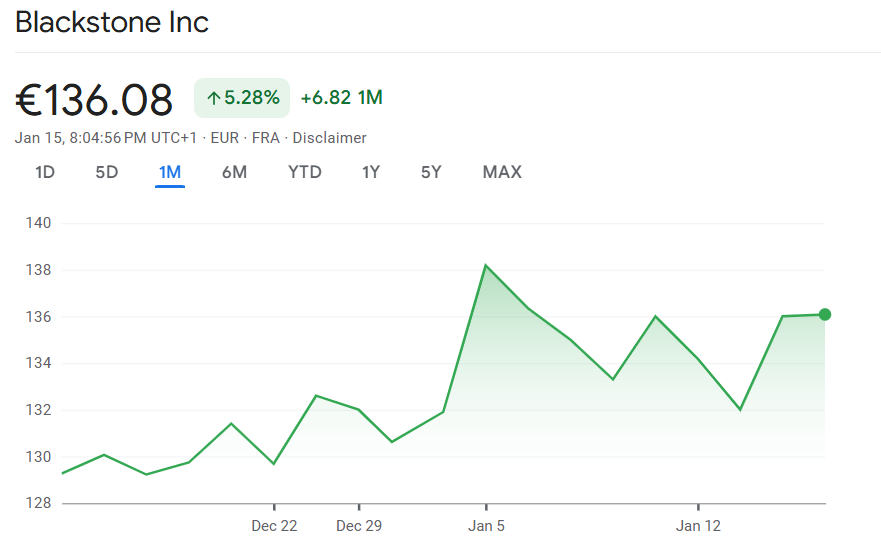
Task: Click the Jan 5 peak on chart
Action: 486,265
